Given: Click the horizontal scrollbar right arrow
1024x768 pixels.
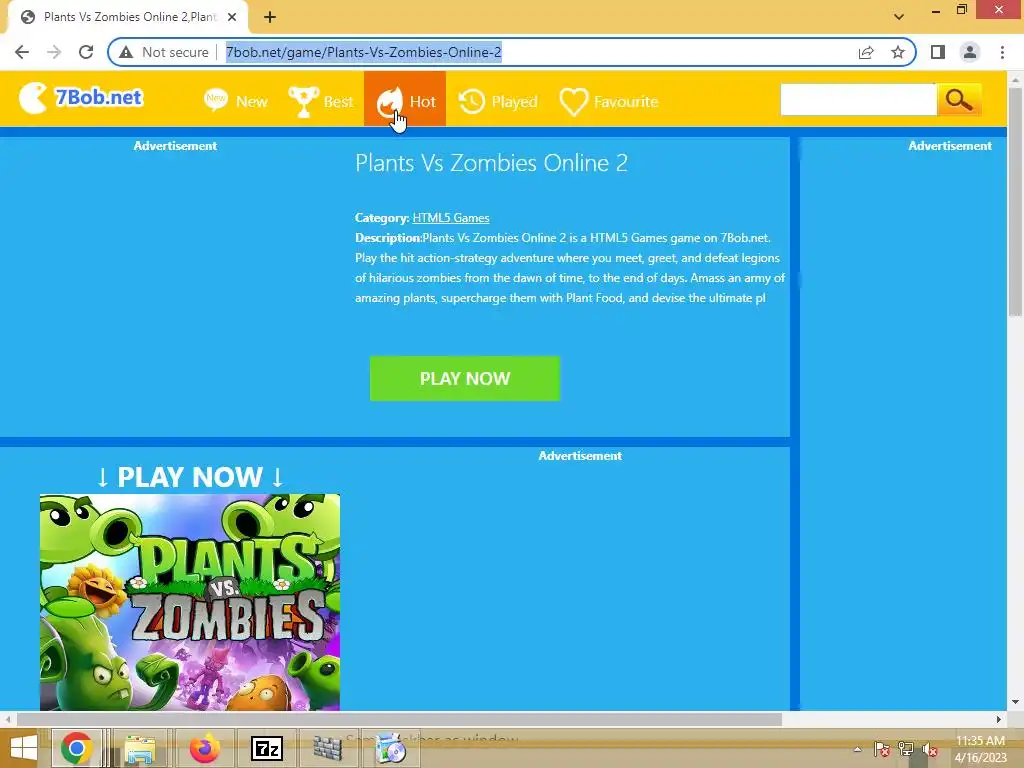Looking at the screenshot, I should [x=999, y=719].
